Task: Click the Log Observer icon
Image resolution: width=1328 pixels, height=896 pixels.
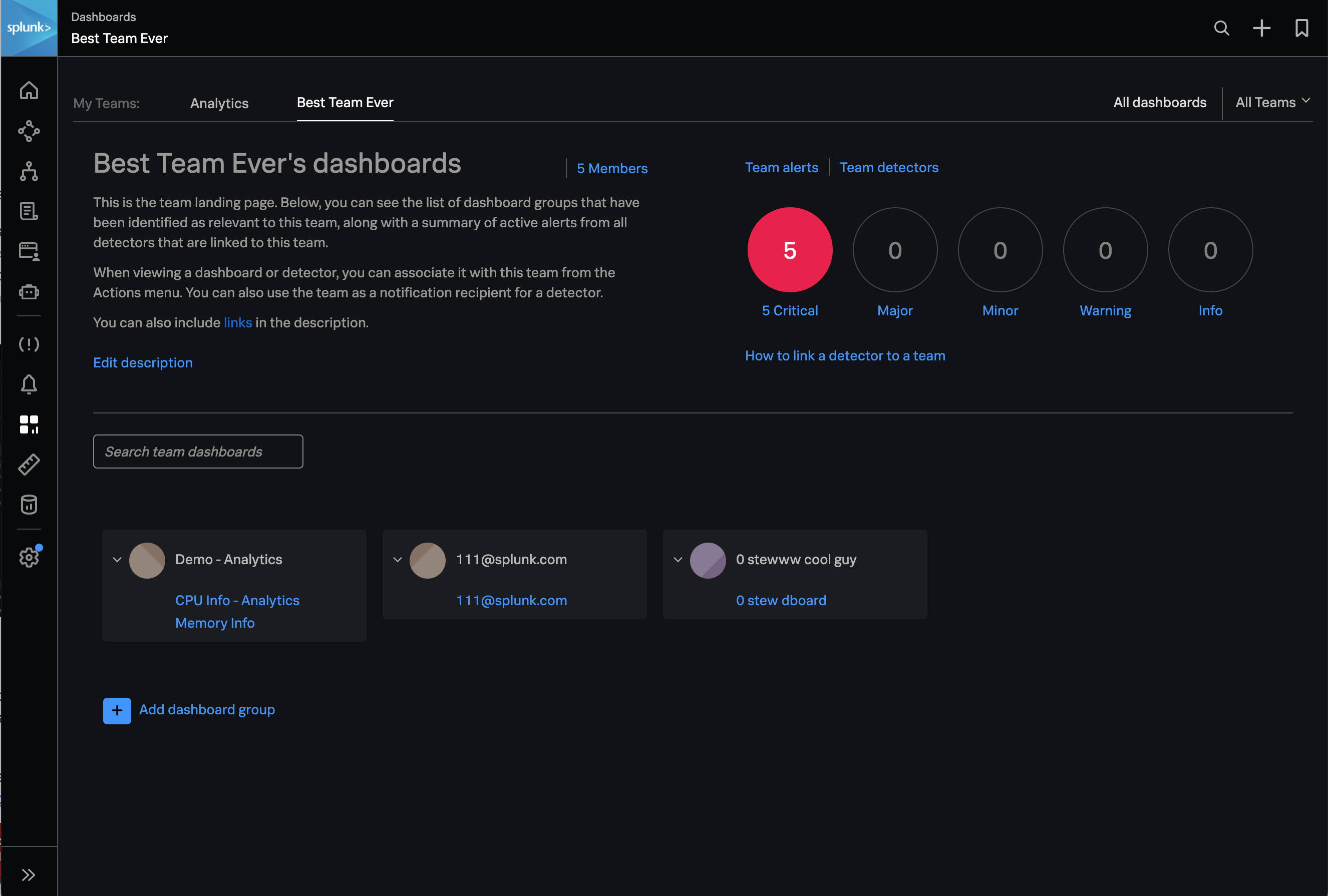Action: pyautogui.click(x=29, y=211)
